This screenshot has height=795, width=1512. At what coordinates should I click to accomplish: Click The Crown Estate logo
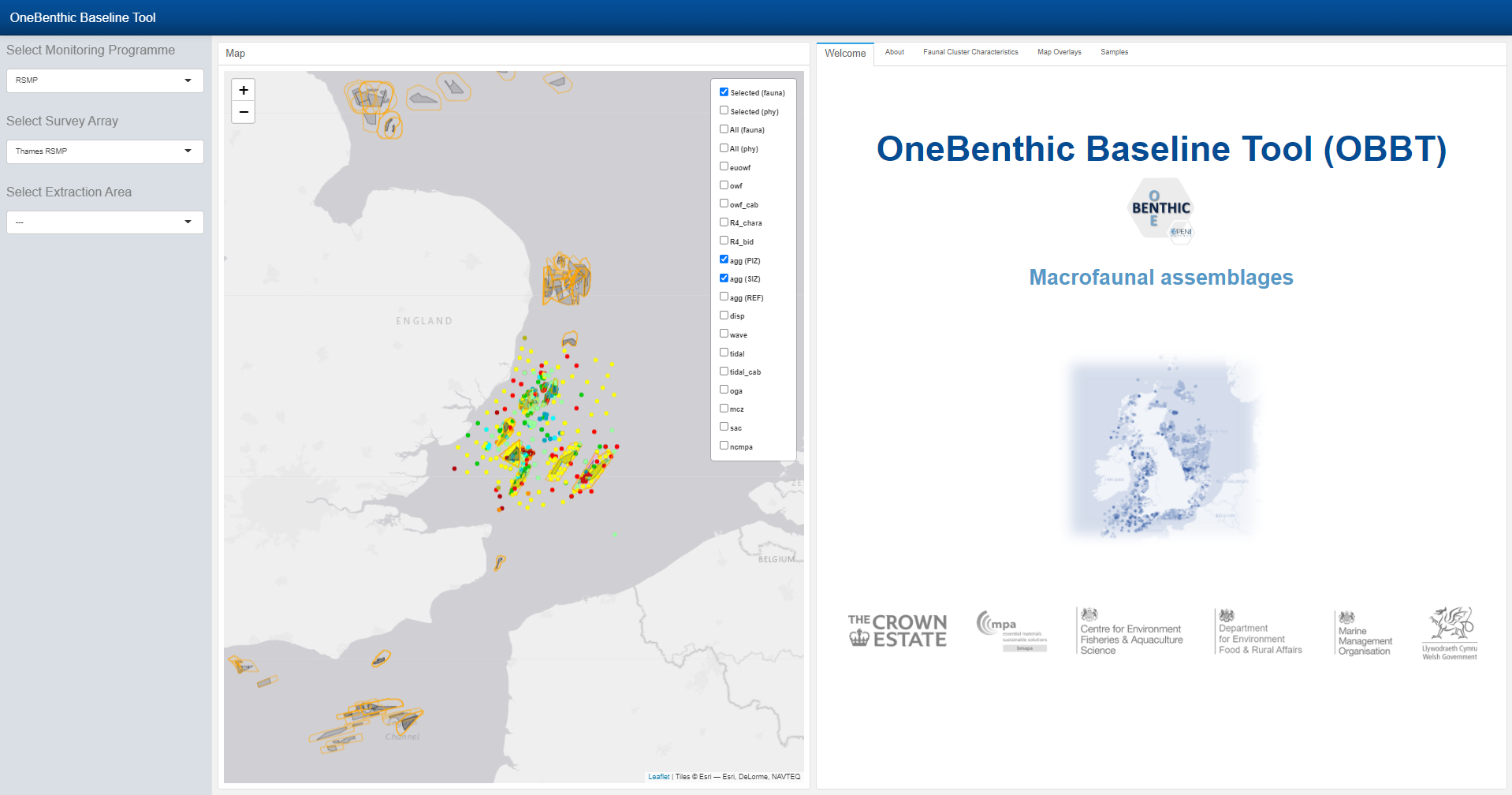(897, 631)
